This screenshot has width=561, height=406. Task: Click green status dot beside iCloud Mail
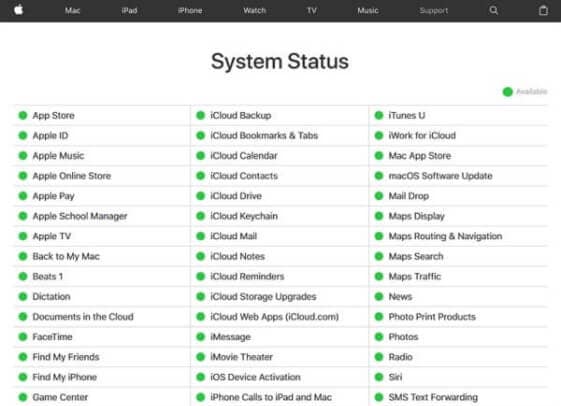tap(201, 236)
